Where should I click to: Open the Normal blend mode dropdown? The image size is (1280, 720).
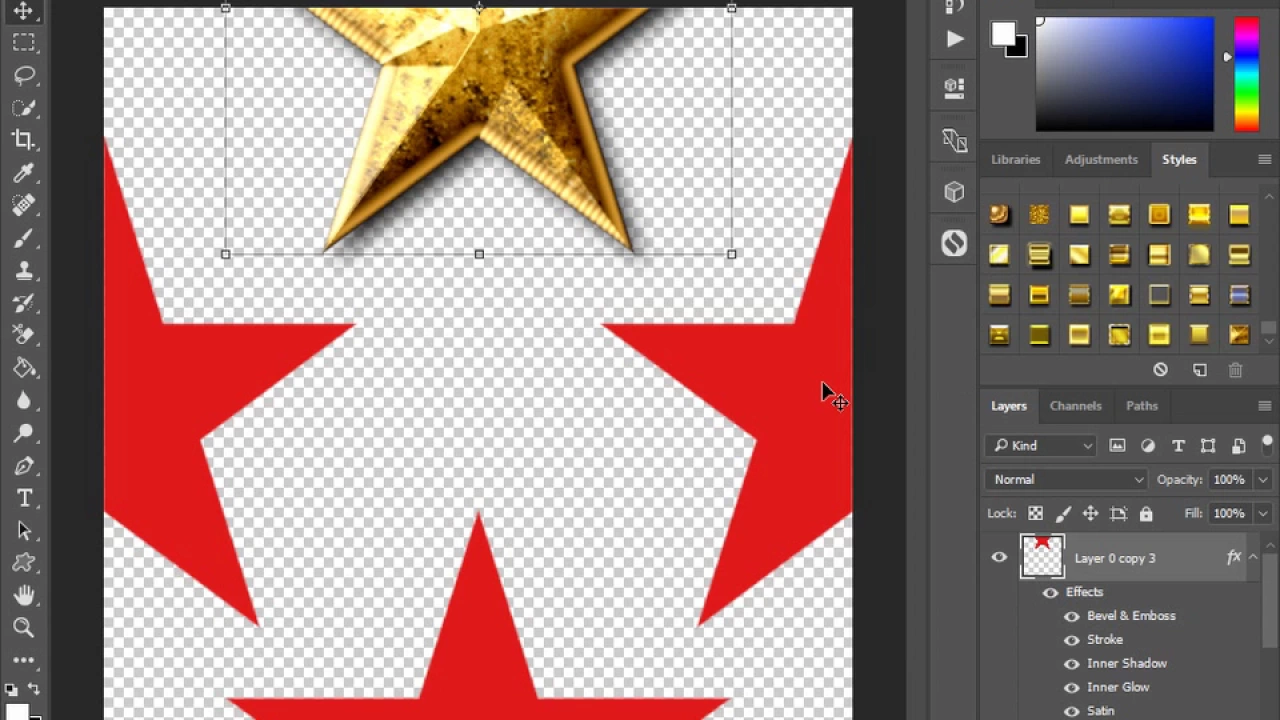[1066, 480]
